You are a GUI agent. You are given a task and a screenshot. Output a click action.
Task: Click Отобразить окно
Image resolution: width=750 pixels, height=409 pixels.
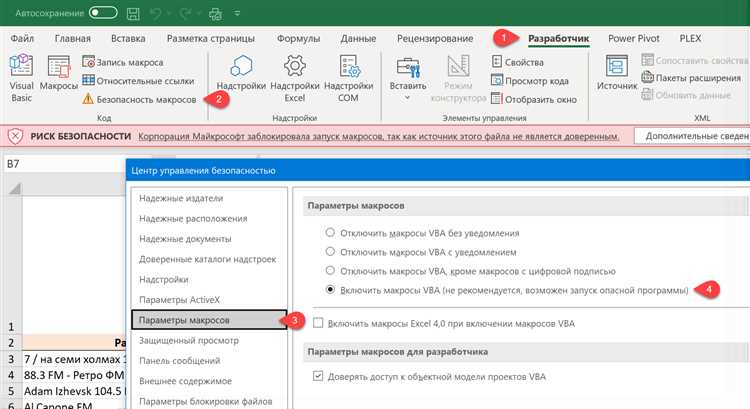point(534,99)
